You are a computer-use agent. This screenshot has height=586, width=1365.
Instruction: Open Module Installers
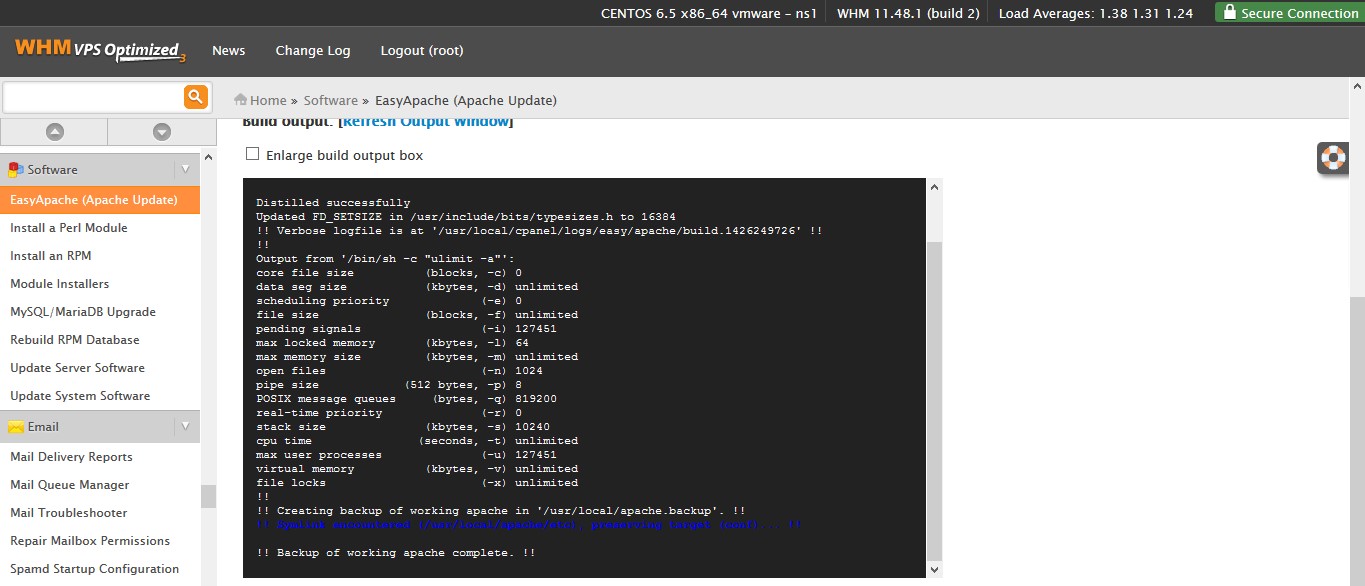pyautogui.click(x=60, y=284)
